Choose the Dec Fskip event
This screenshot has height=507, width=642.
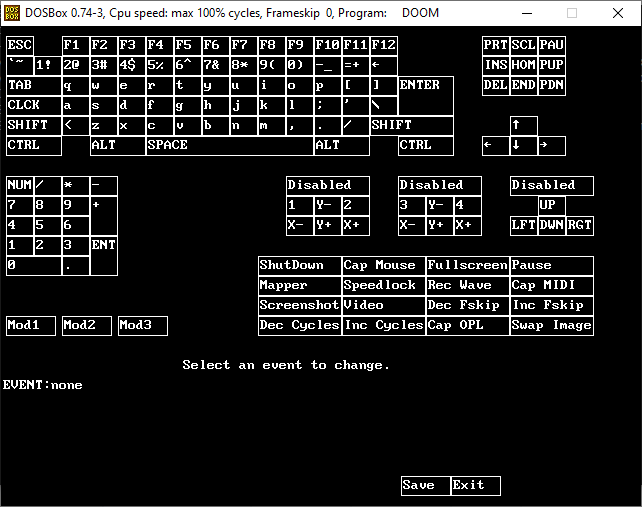[468, 306]
